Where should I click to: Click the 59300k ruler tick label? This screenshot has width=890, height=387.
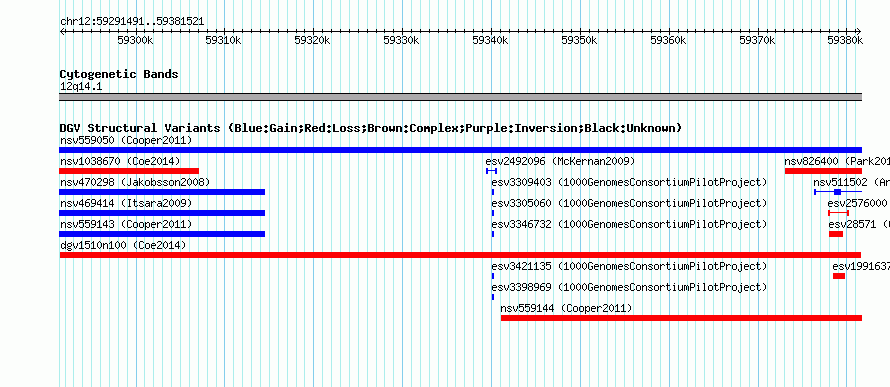[135, 41]
